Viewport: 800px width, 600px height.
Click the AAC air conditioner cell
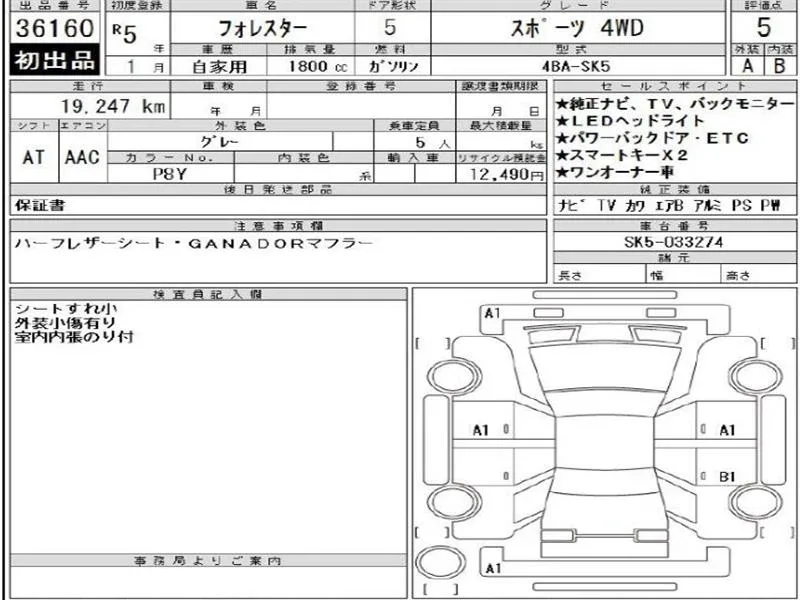[81, 158]
